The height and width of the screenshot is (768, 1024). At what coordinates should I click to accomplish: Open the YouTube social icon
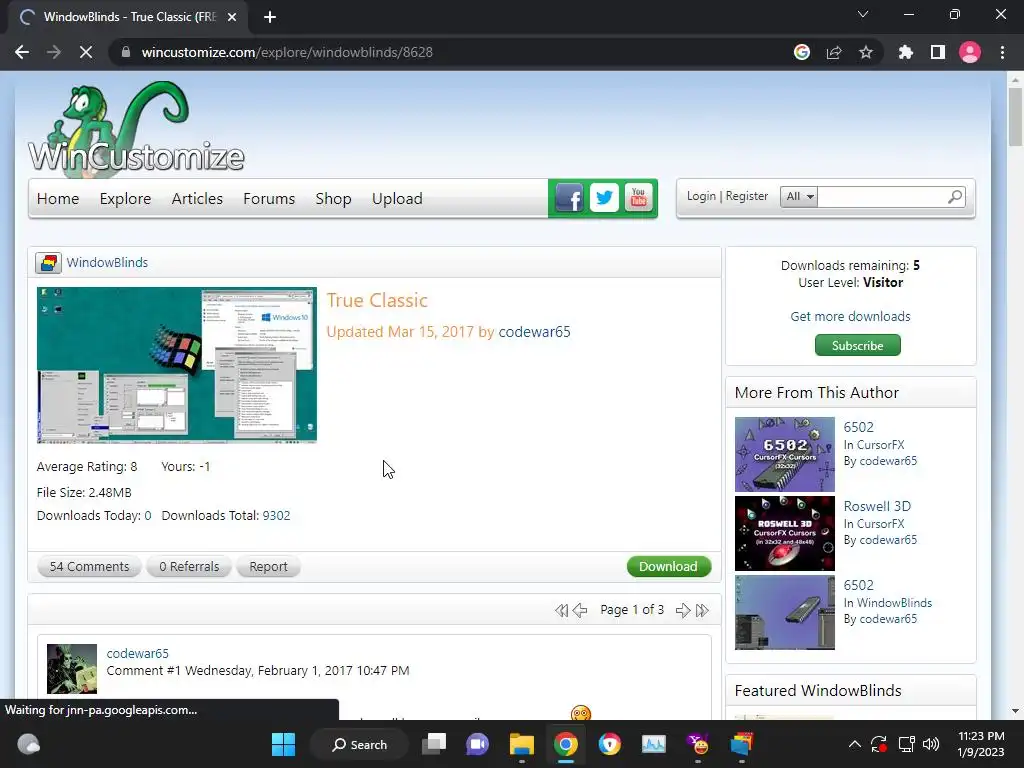coord(639,197)
